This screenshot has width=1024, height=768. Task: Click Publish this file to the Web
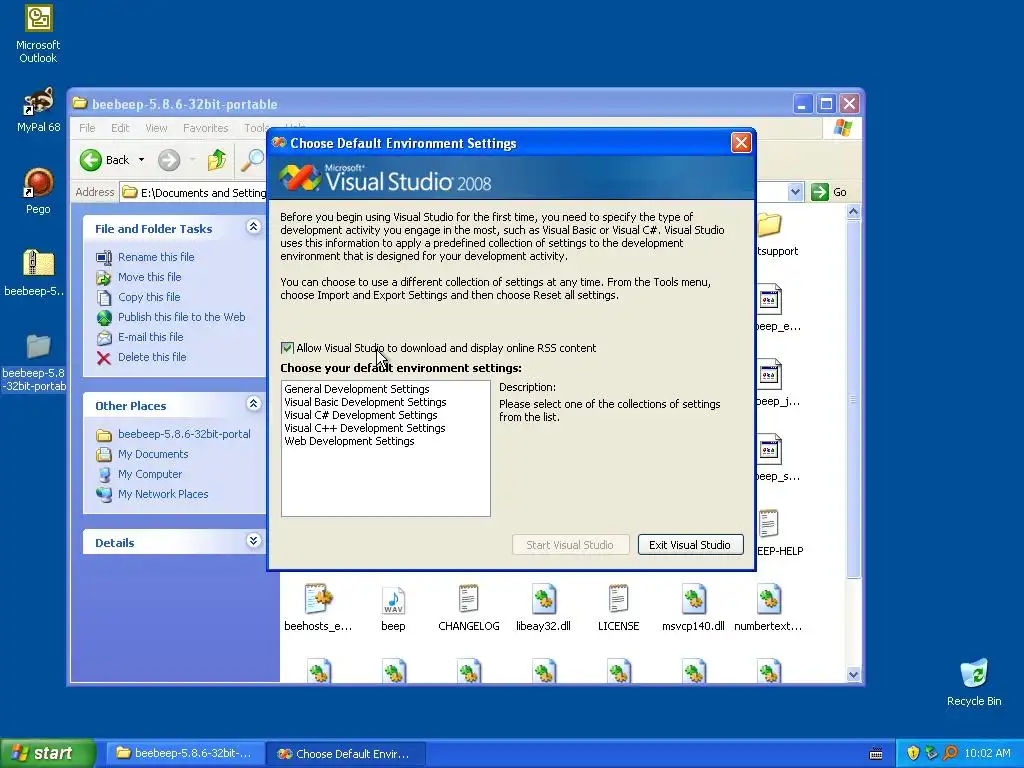point(182,317)
